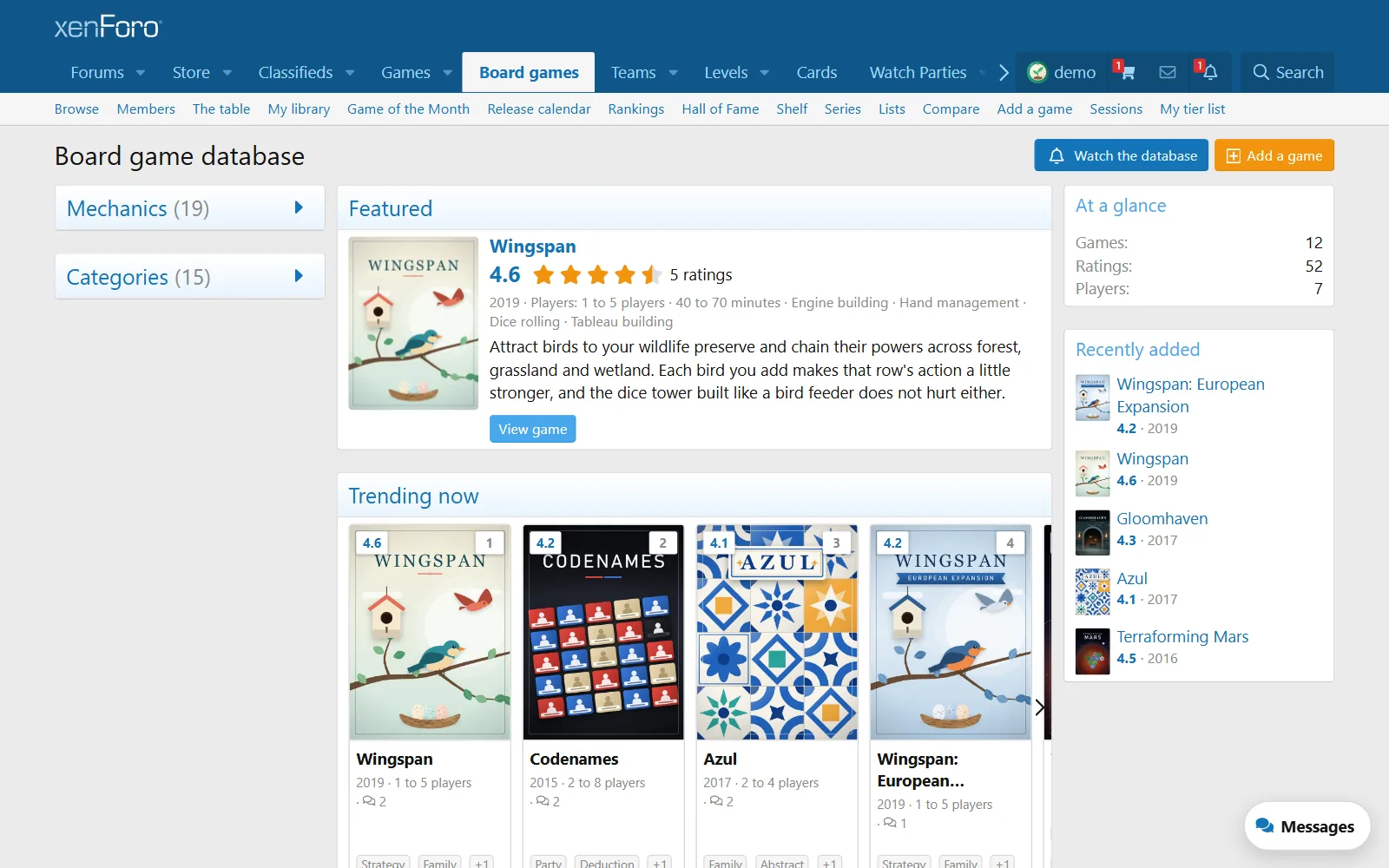The image size is (1389, 868).
Task: Open the Board games tab
Action: pos(529,73)
